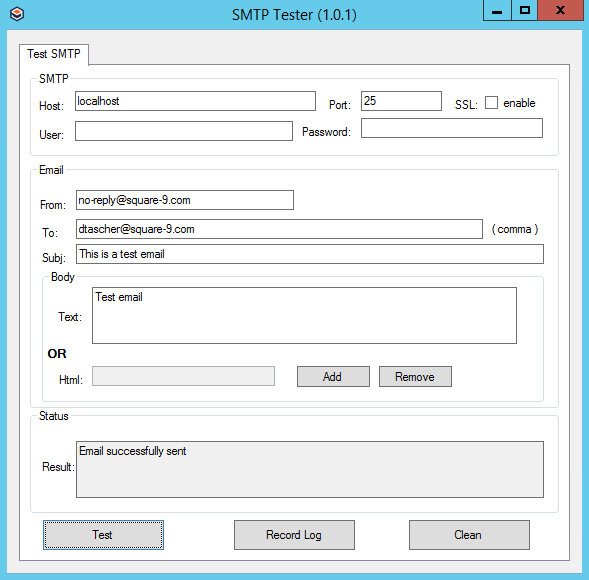The height and width of the screenshot is (580, 589).
Task: Click the Record Log button
Action: [x=294, y=535]
